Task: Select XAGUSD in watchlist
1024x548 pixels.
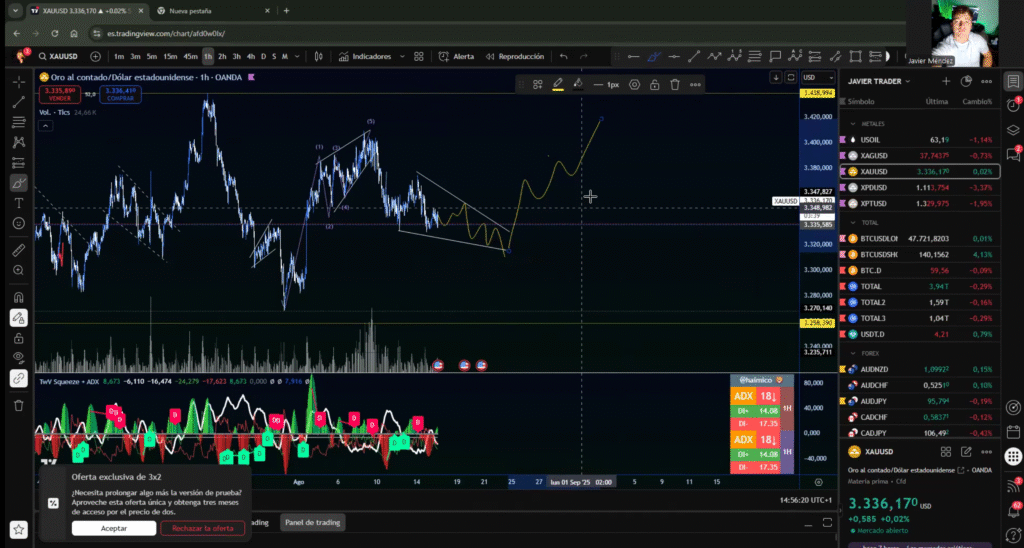Action: tap(920, 155)
